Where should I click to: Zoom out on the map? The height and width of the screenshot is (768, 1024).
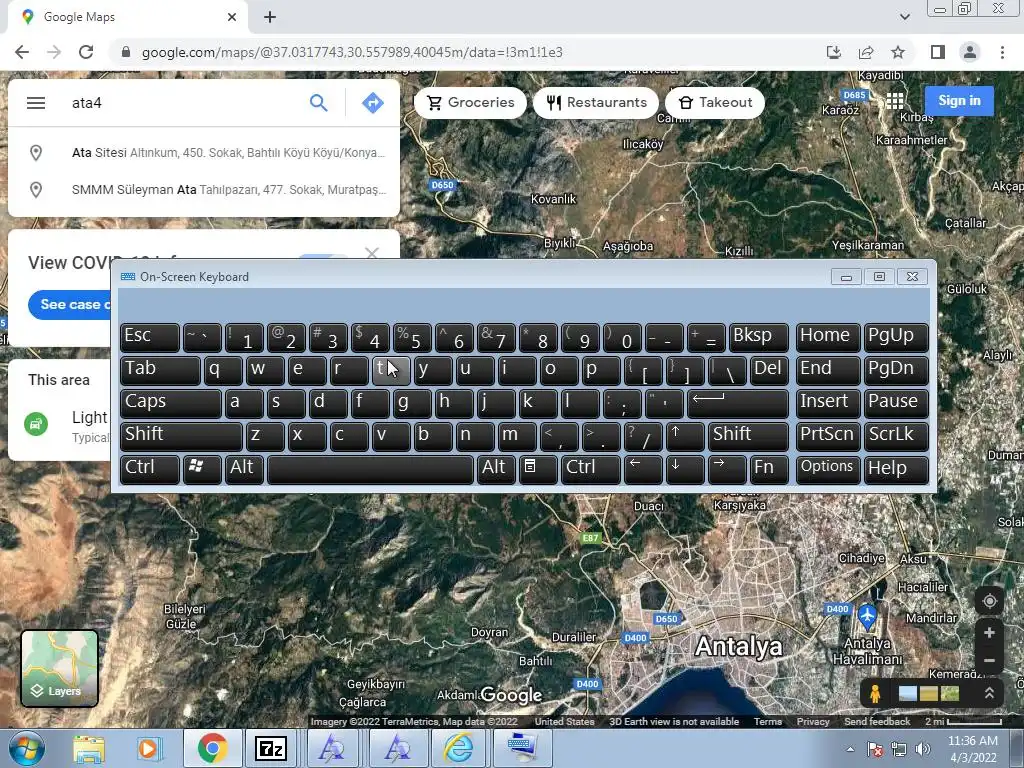point(989,661)
